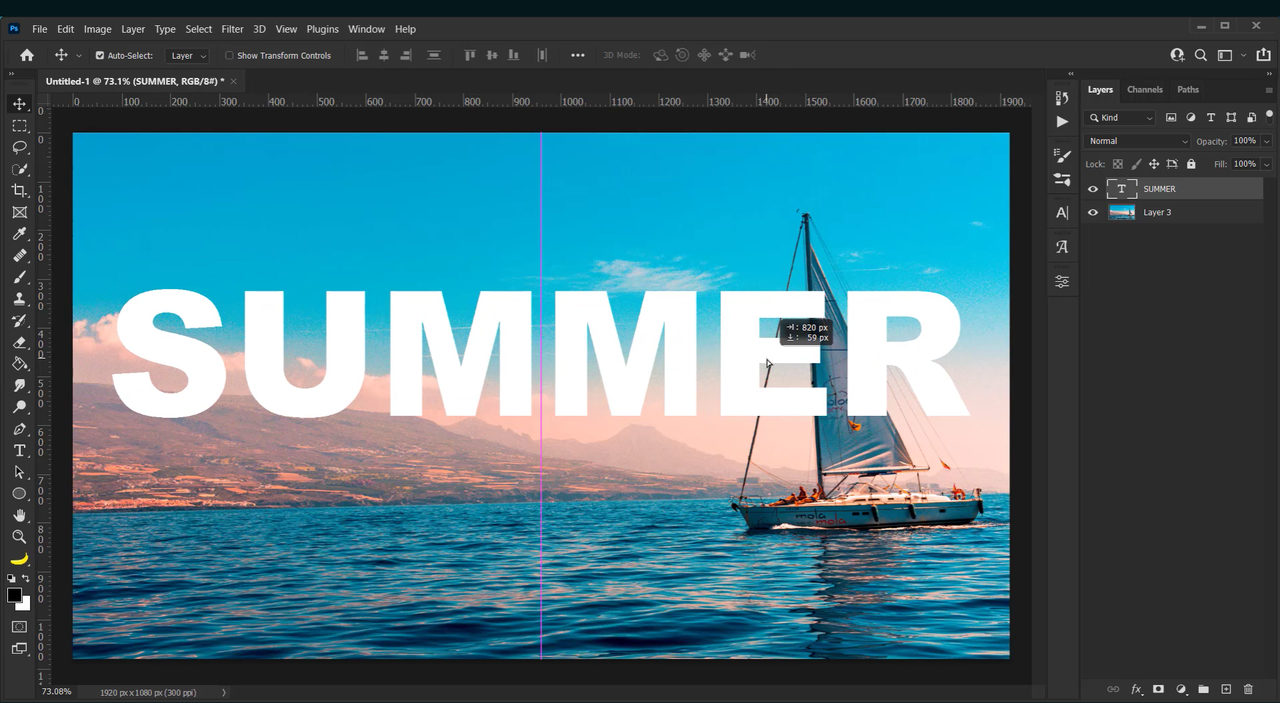This screenshot has width=1280, height=703.
Task: Toggle lock all for layer
Action: tap(1191, 164)
